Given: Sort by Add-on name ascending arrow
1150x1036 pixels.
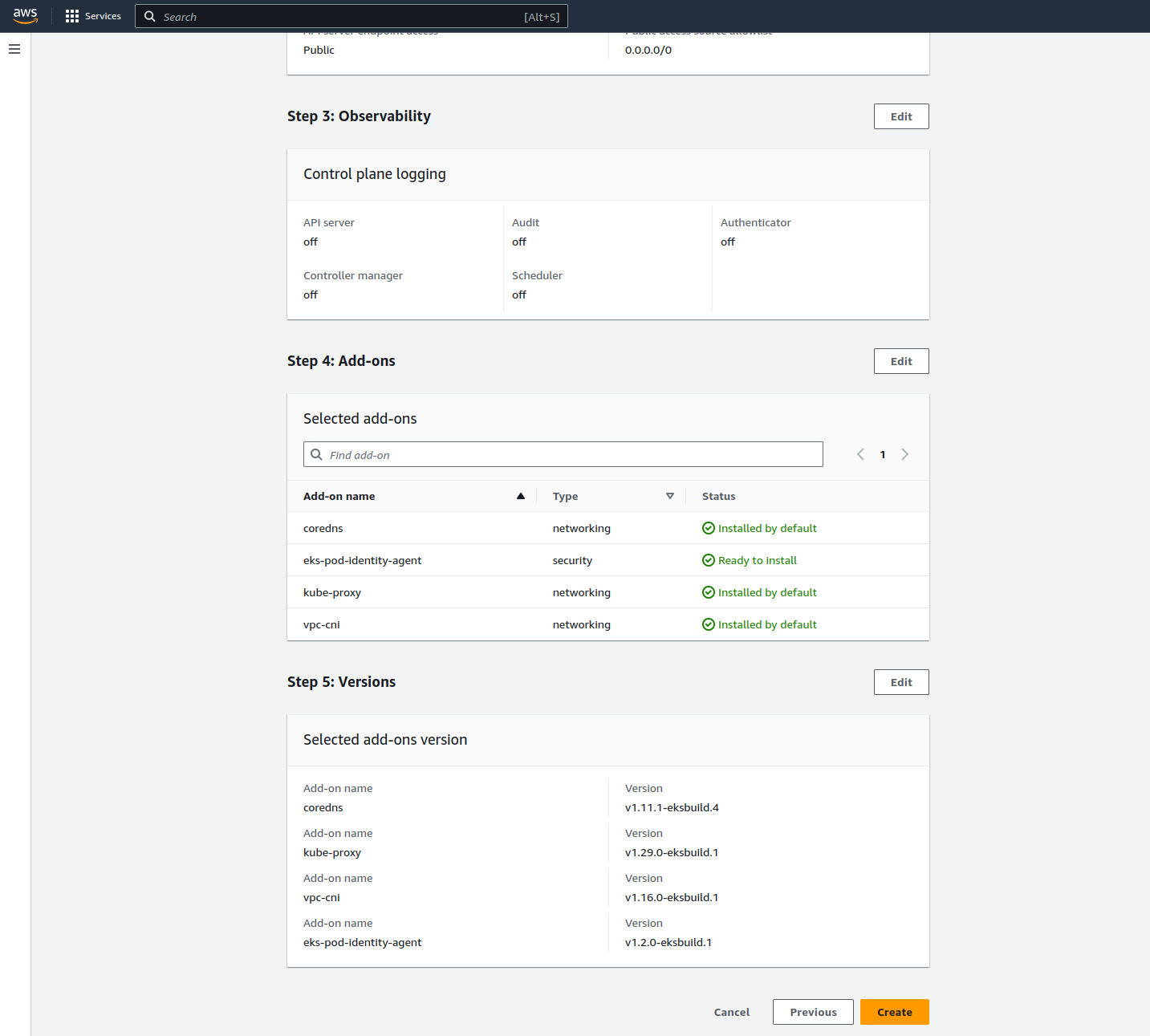Looking at the screenshot, I should (x=521, y=496).
